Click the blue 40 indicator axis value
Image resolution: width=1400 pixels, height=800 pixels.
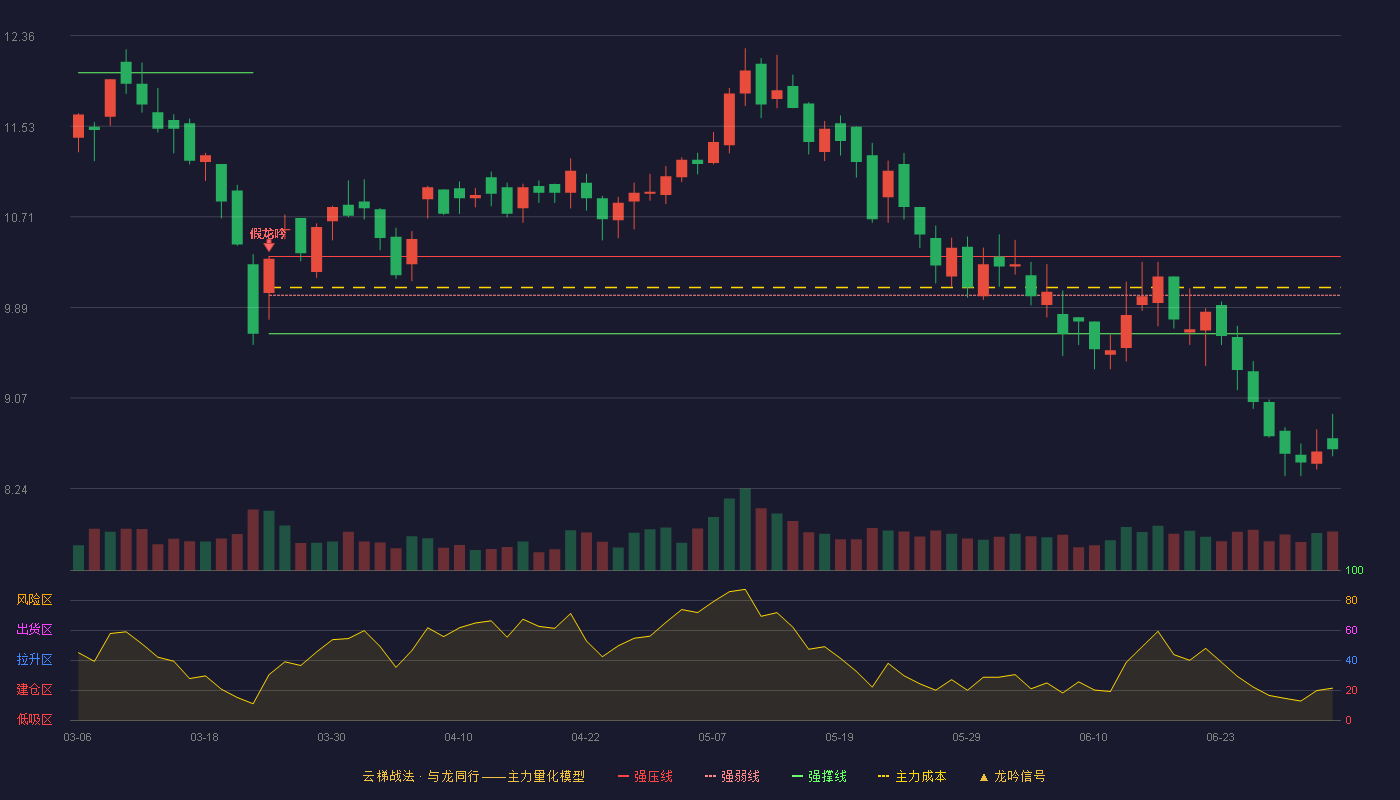tap(1351, 660)
